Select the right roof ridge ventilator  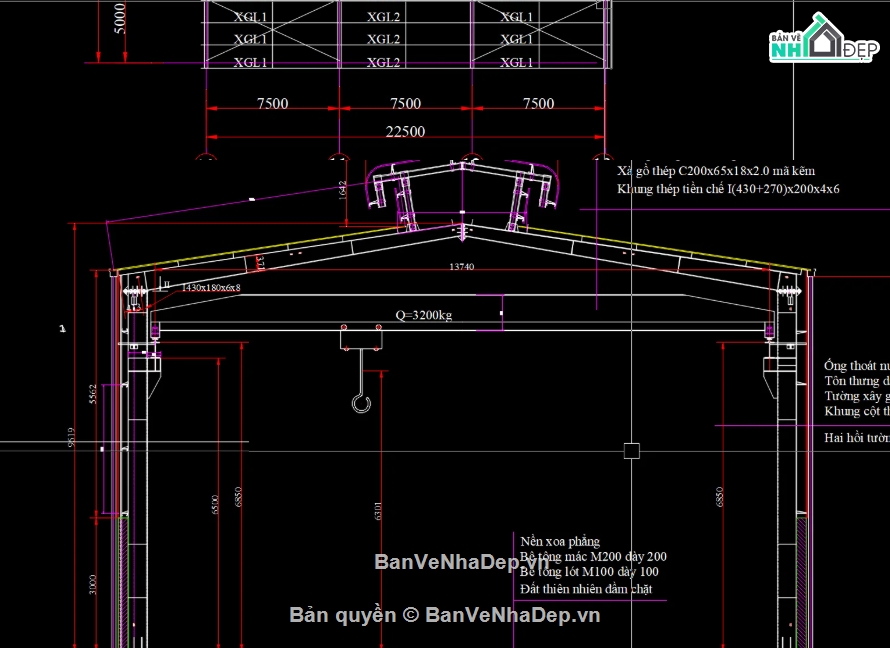point(530,192)
